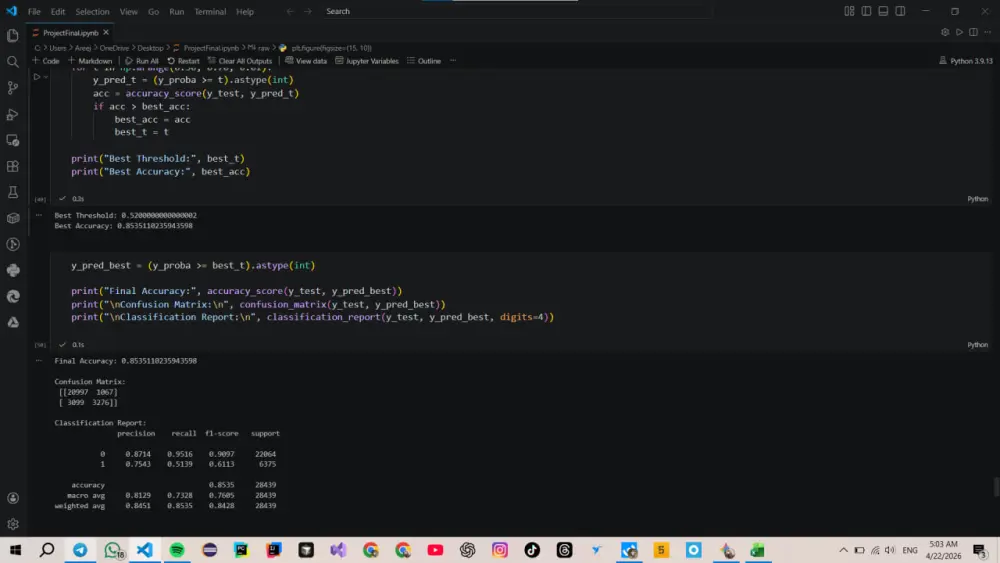Open the notification center icon
The image size is (1000, 563).
(980, 550)
